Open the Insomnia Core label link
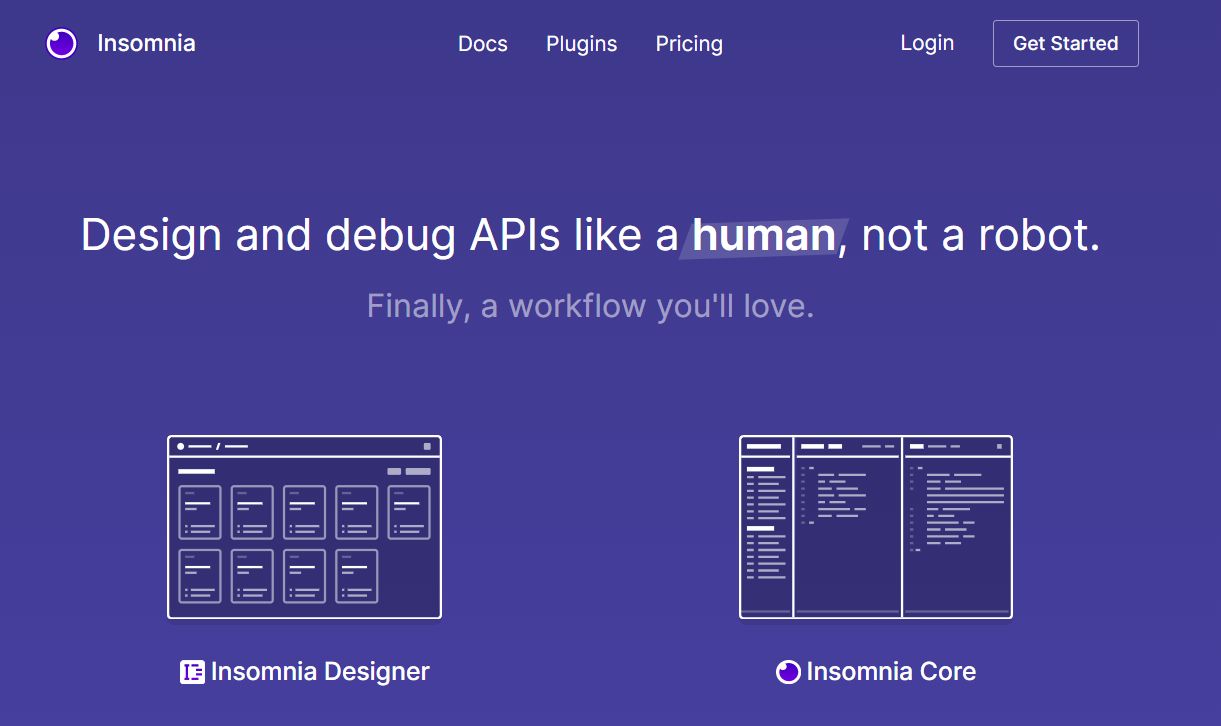1221x726 pixels. click(891, 672)
